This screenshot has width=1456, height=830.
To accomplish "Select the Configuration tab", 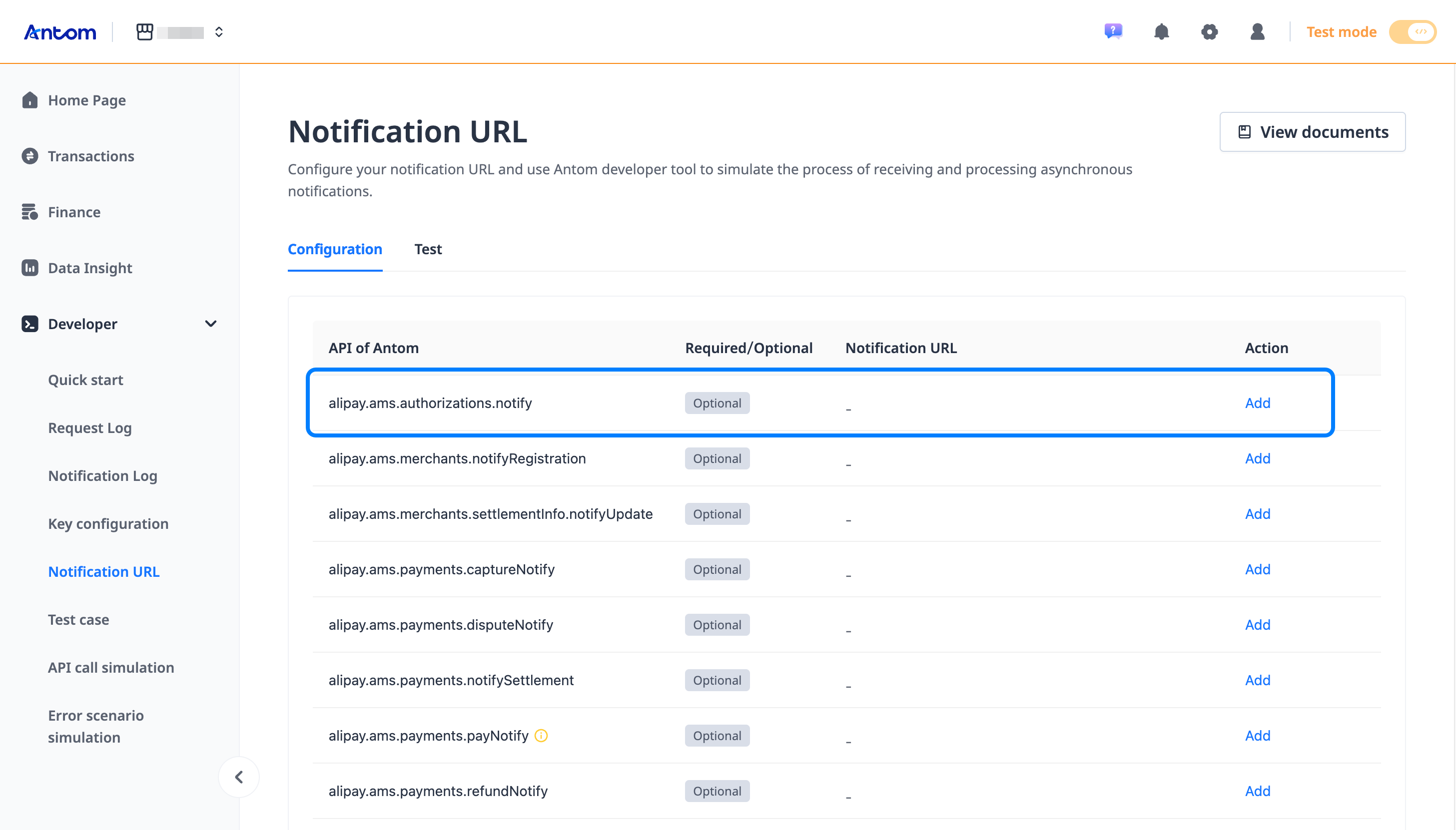I will pos(335,249).
